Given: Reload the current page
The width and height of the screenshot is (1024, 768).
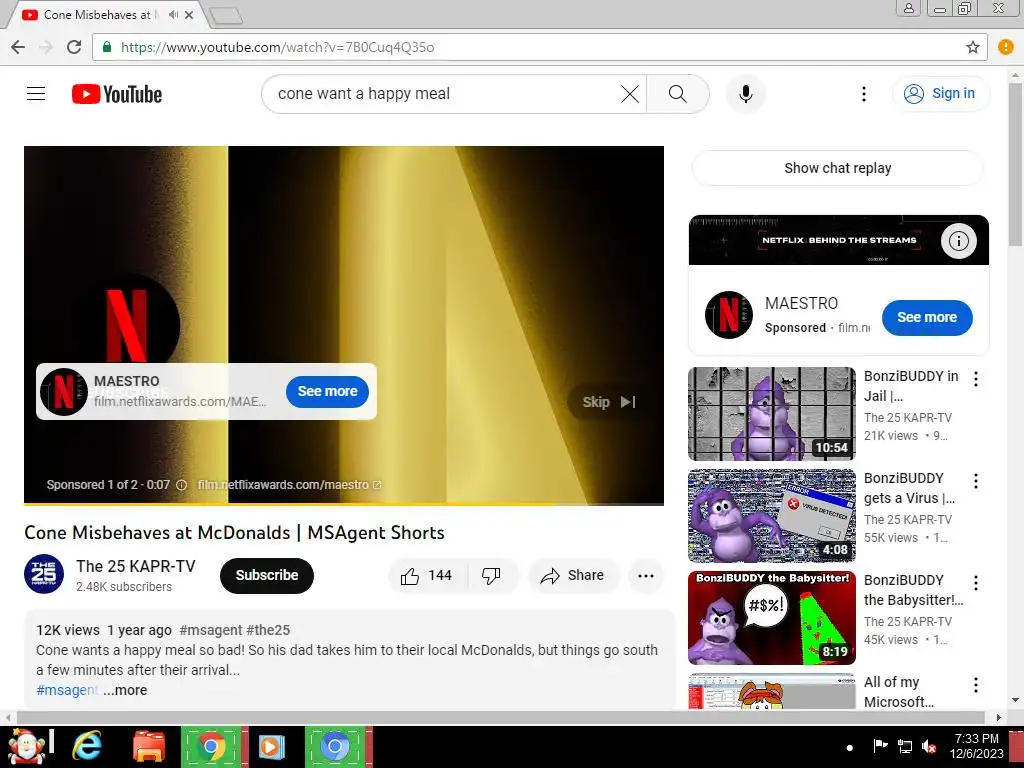Looking at the screenshot, I should [x=74, y=47].
